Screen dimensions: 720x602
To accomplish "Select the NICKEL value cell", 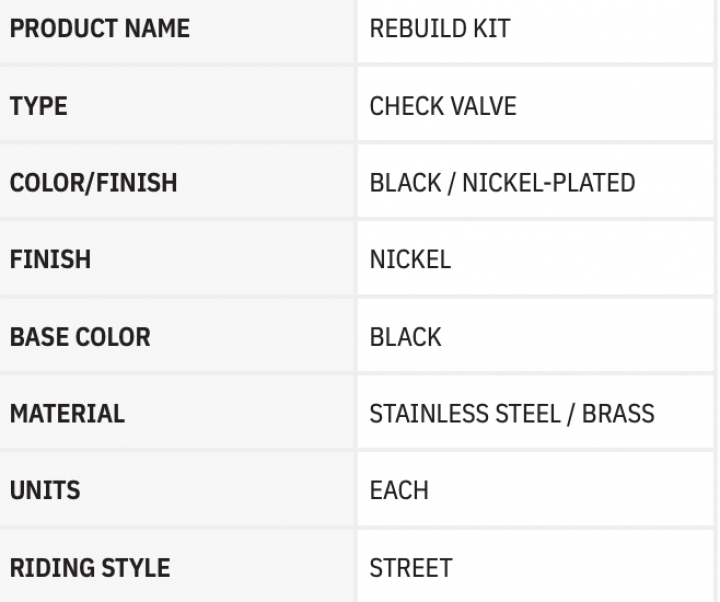I will tap(410, 260).
